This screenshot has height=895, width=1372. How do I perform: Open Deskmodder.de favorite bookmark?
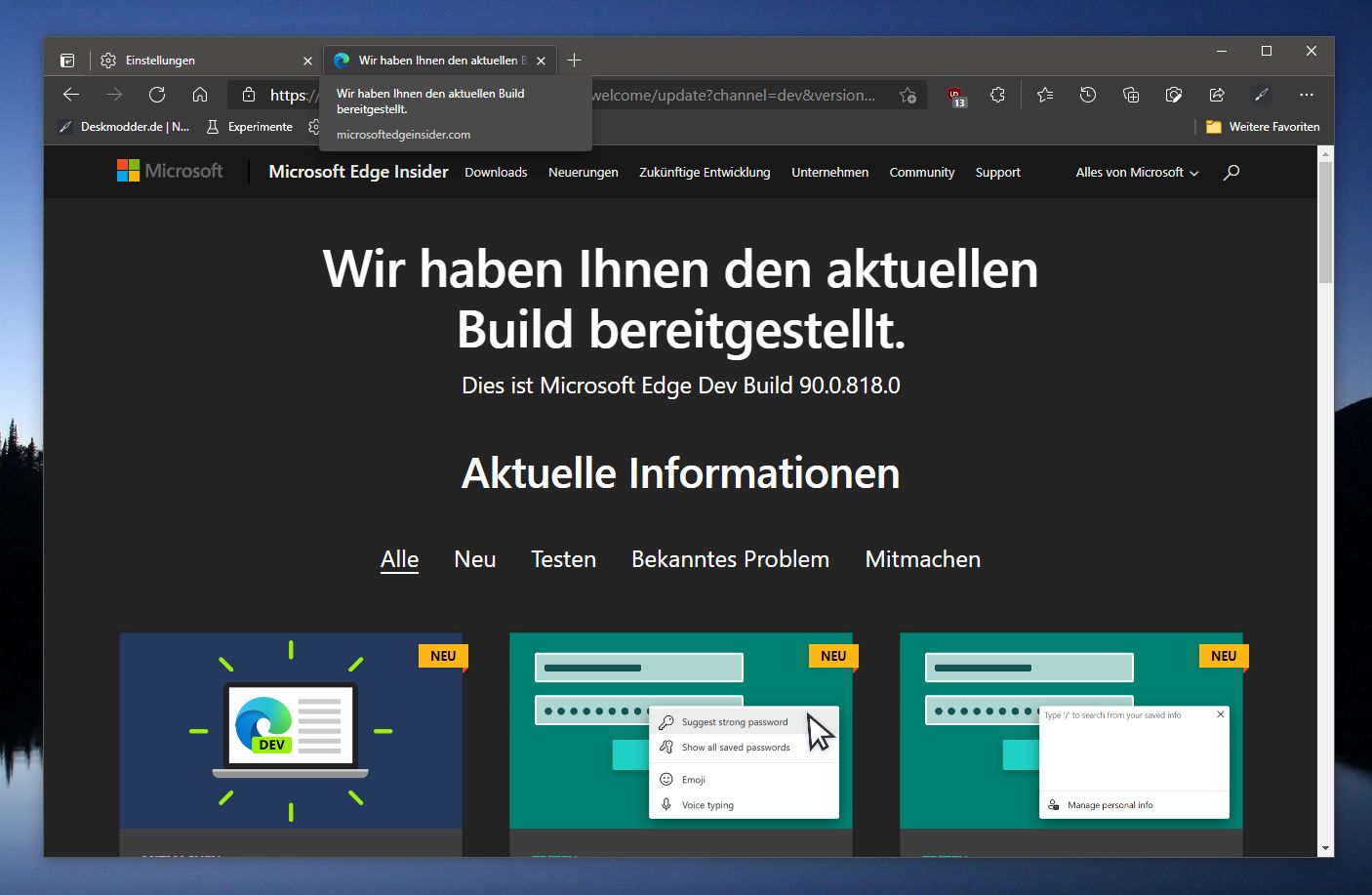(x=124, y=127)
